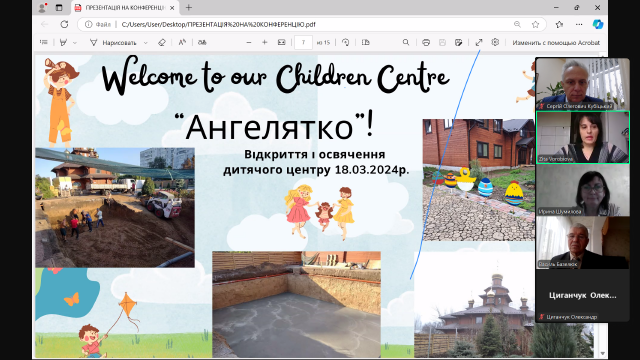This screenshot has height=360, width=640.
Task: Open the translate tool in PDF toolbar
Action: (x=202, y=42)
